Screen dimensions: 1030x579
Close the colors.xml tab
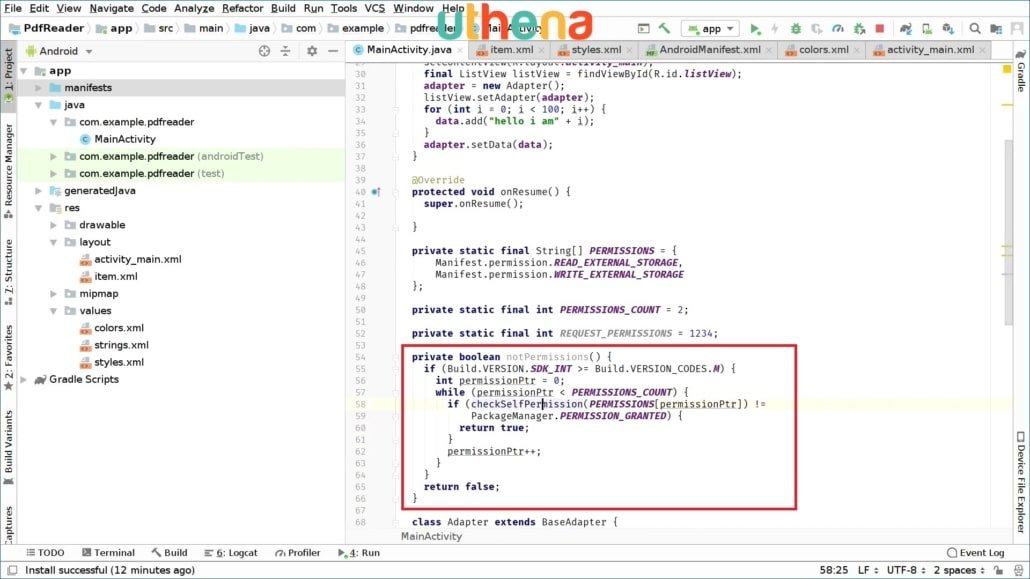[x=857, y=51]
